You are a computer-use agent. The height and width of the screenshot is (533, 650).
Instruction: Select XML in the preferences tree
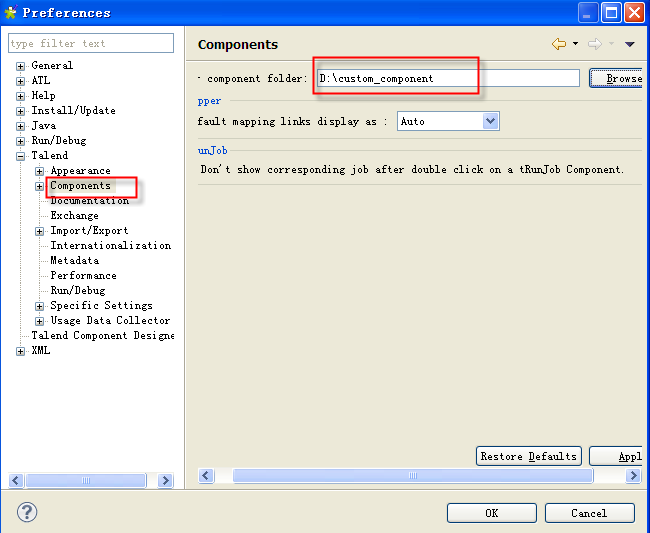coord(41,350)
